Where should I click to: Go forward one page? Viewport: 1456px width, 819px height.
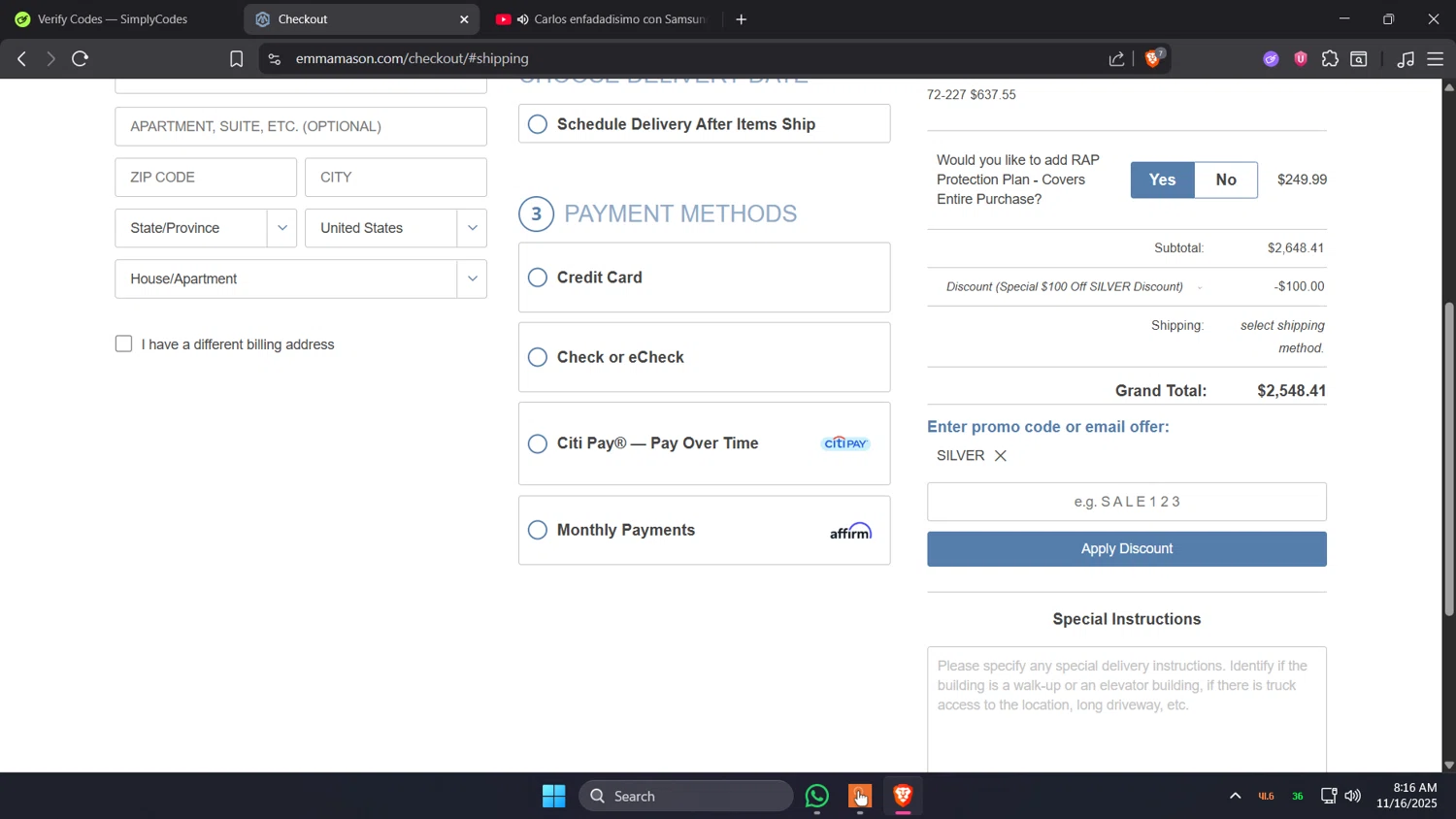(50, 59)
